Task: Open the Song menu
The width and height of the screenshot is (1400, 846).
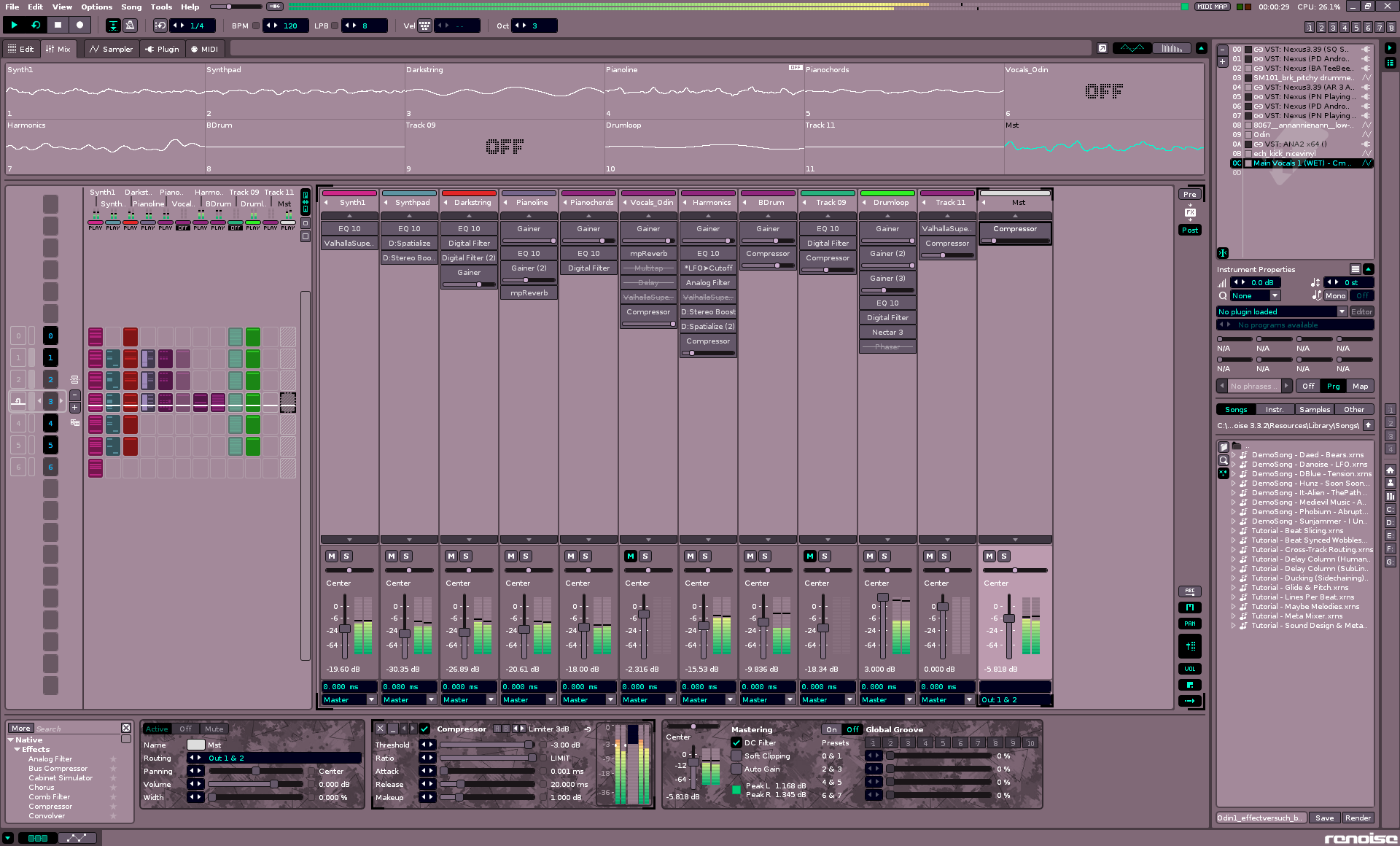Action: pos(131,7)
